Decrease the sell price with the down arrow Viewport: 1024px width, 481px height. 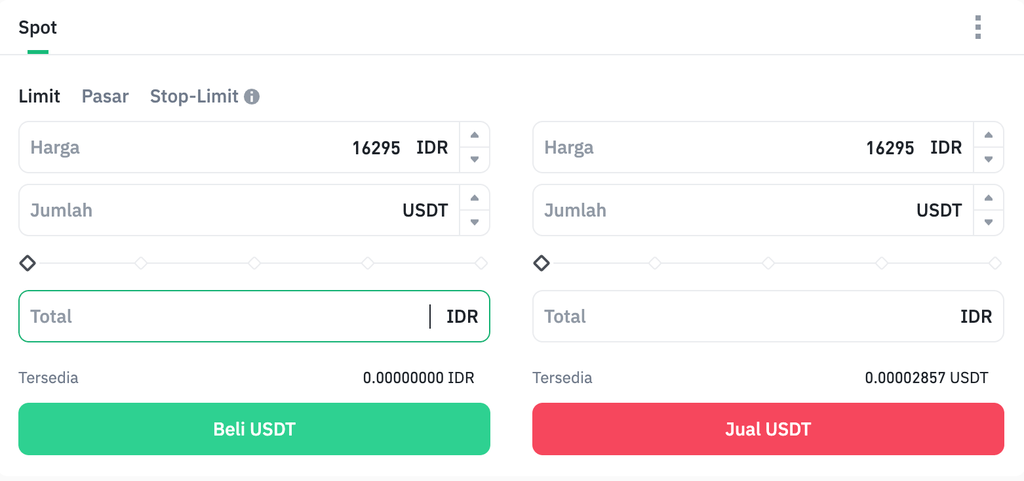pyautogui.click(x=988, y=159)
